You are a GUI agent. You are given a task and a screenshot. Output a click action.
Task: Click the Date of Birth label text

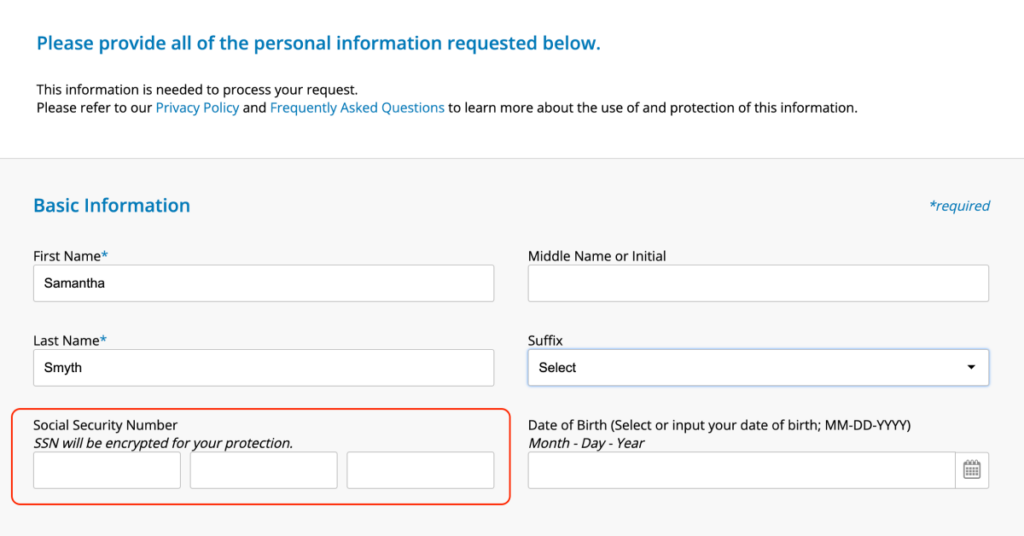coord(719,426)
